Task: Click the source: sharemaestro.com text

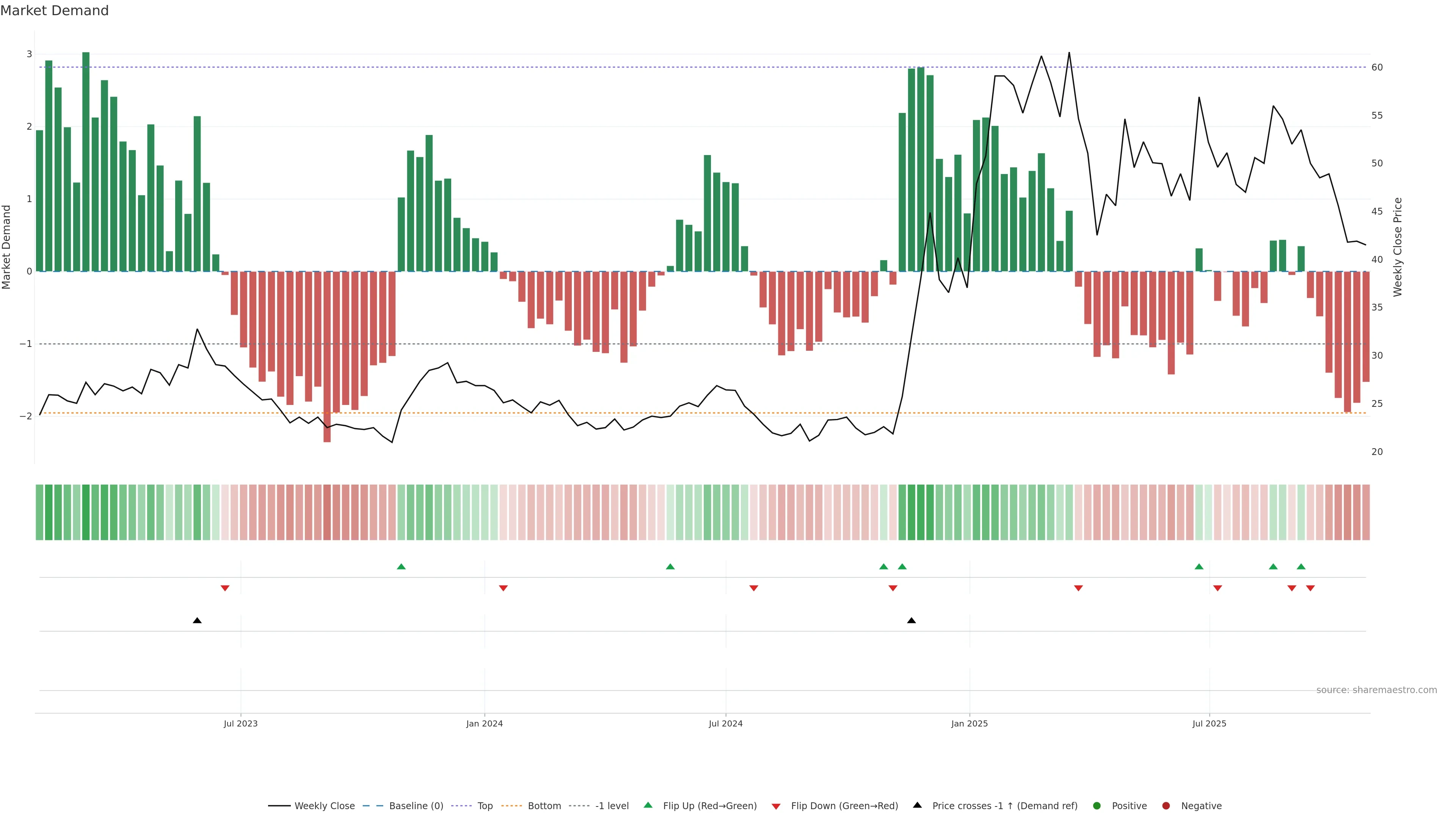Action: 1376,690
